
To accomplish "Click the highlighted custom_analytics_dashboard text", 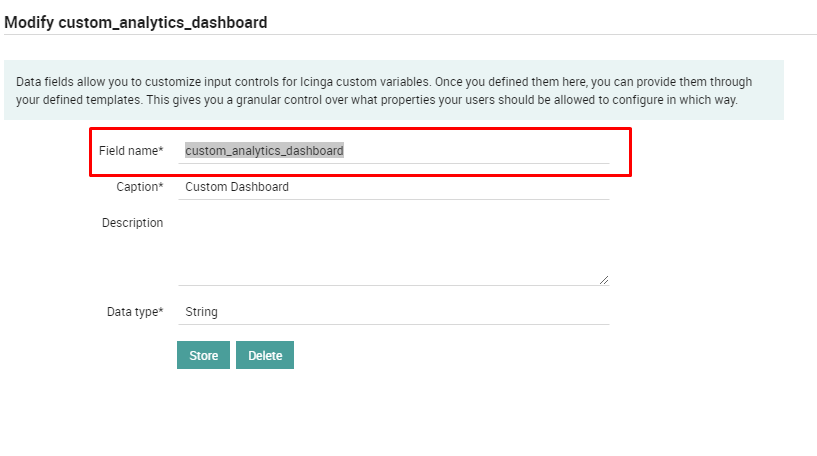I will (x=264, y=151).
